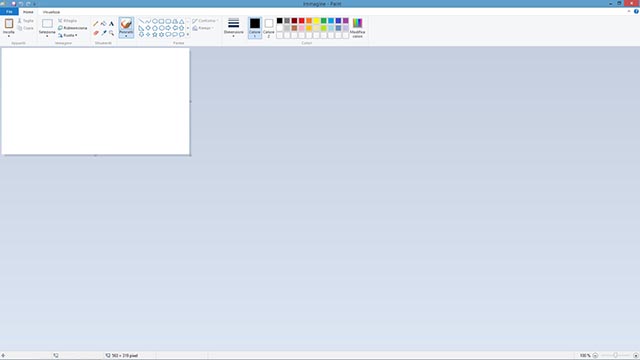640x360 pixels.
Task: Open the Pennelli brushes dropdown arrow
Action: [126, 36]
